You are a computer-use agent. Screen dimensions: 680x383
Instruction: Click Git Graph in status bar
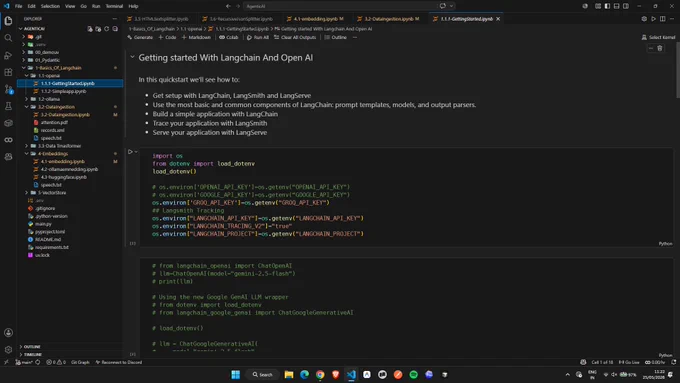(x=80, y=362)
